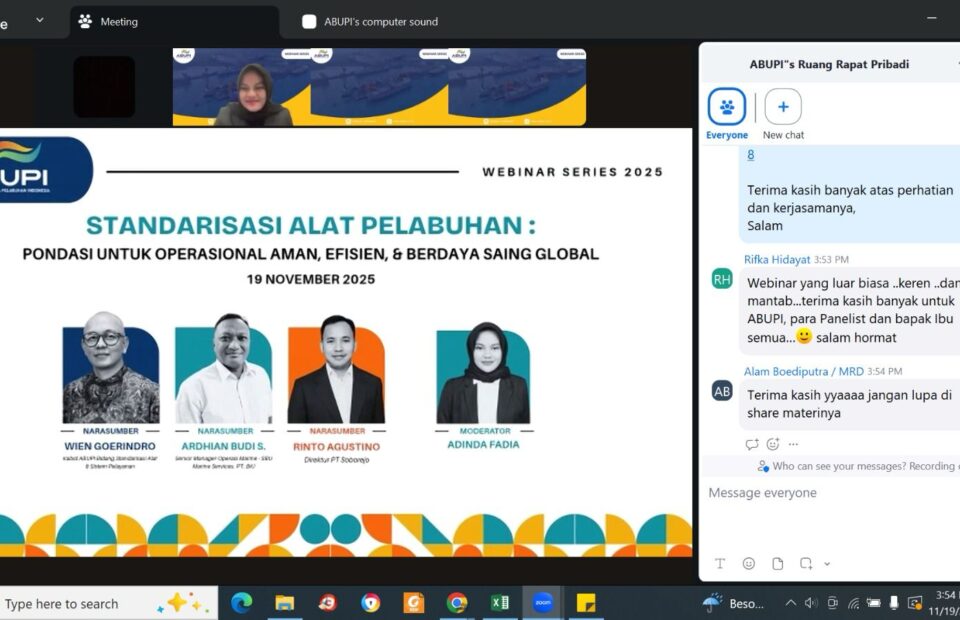This screenshot has height=620, width=960.
Task: Open Microsoft Edge from taskbar
Action: click(x=242, y=603)
